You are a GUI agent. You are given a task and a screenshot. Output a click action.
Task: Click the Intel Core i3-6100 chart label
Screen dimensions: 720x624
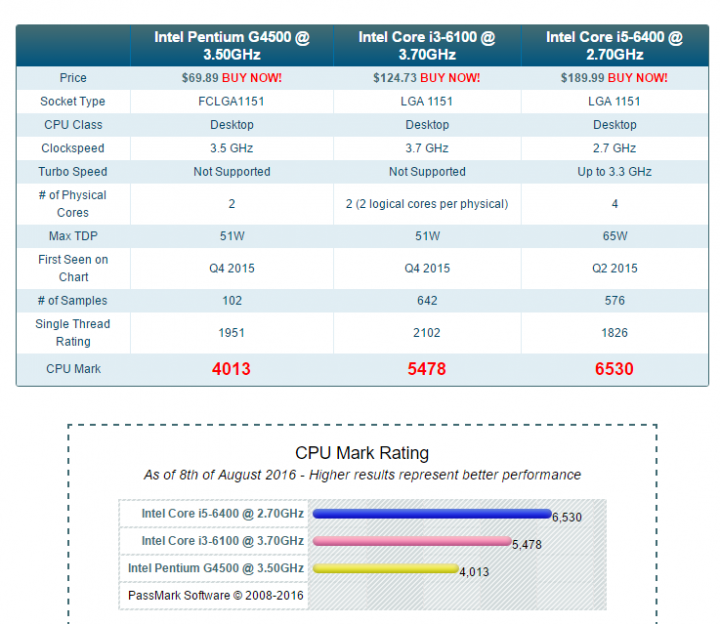coord(223,541)
